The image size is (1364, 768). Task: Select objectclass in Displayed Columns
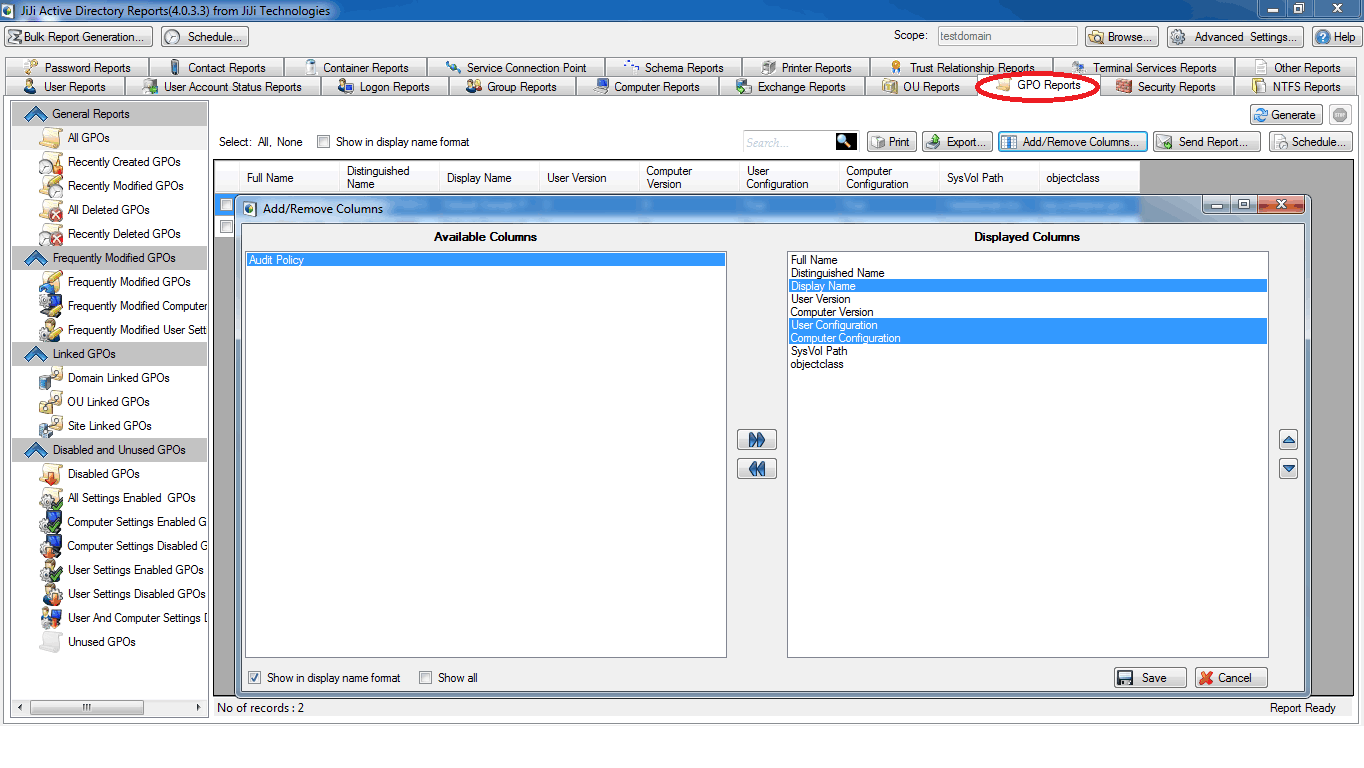pos(1028,364)
